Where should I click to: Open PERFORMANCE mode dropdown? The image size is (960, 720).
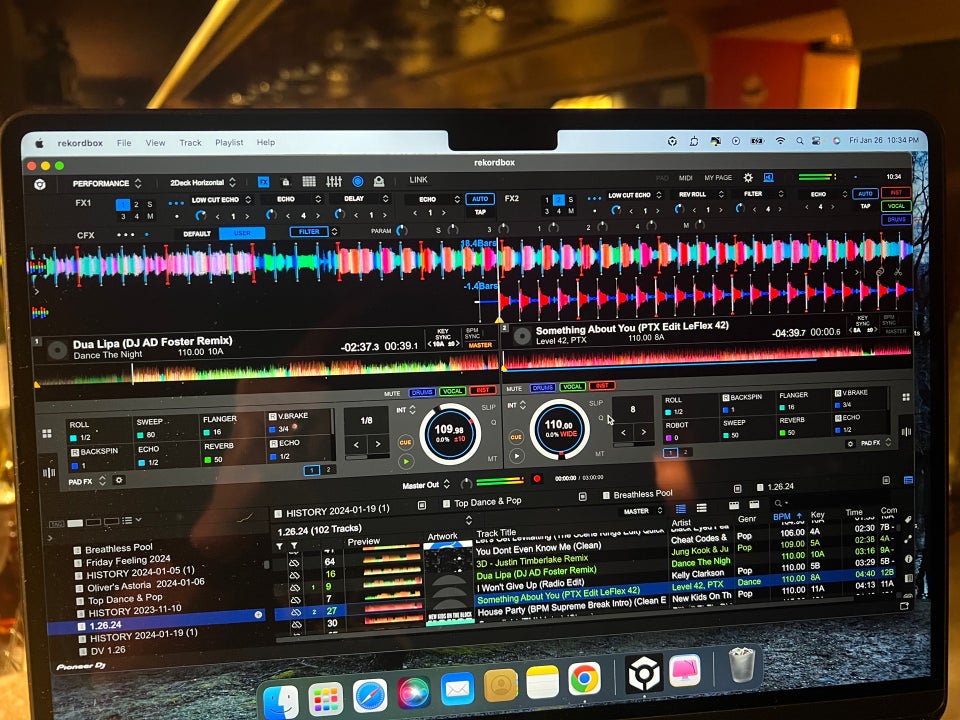point(107,183)
